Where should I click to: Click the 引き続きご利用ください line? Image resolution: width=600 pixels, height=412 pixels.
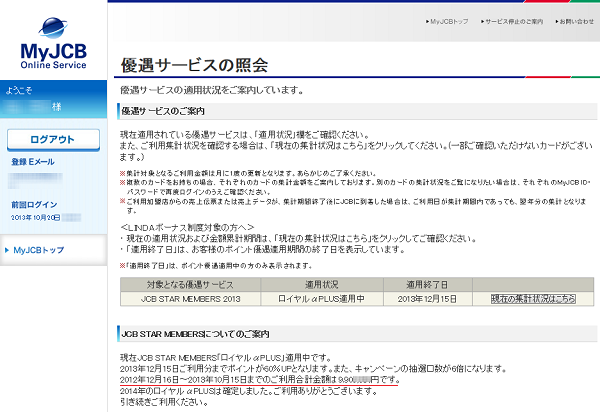[x=164, y=402]
